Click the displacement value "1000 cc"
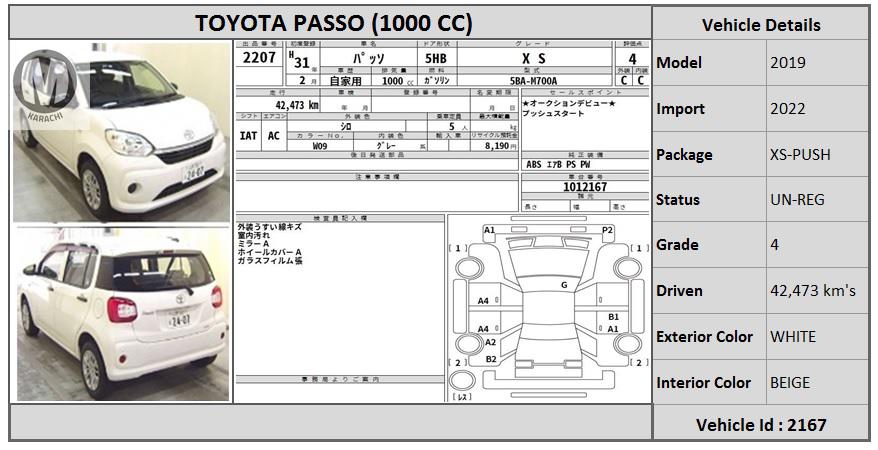 click(396, 81)
